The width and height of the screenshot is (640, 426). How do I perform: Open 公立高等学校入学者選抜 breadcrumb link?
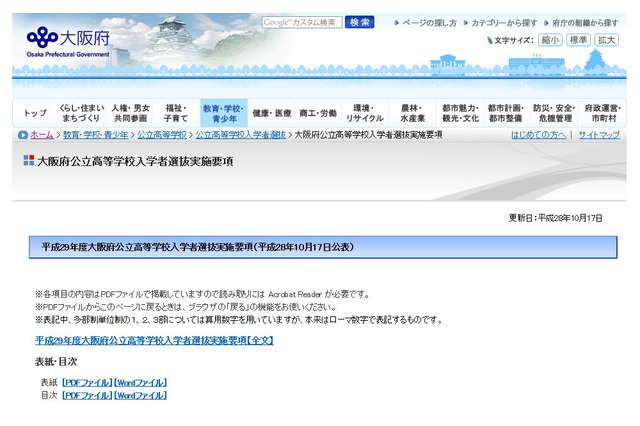click(240, 135)
